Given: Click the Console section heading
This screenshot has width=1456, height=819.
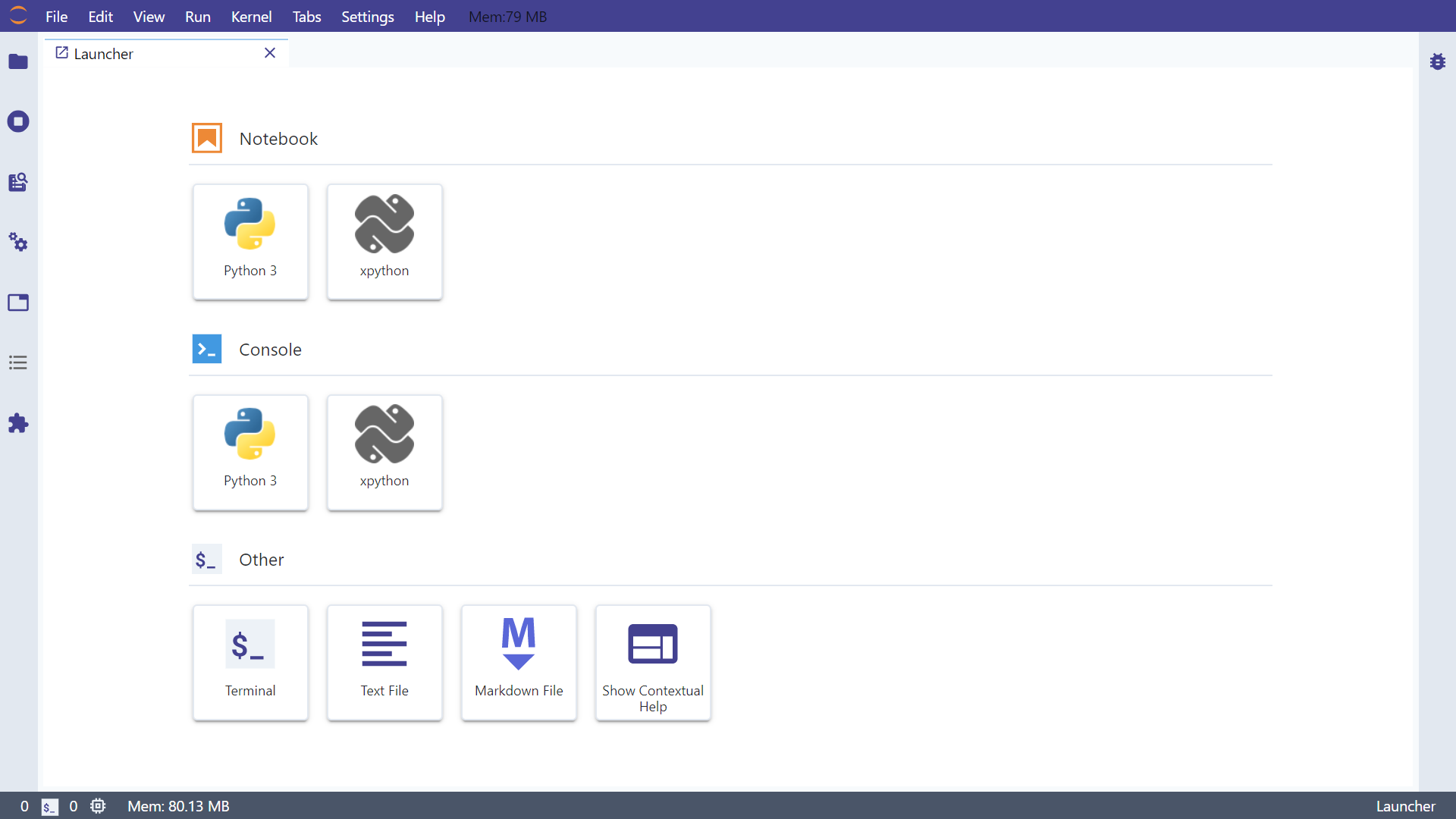Looking at the screenshot, I should 270,350.
